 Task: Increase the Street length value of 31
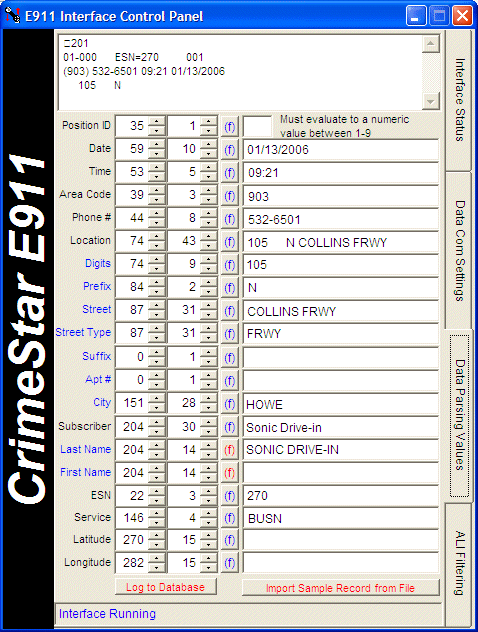[208, 306]
